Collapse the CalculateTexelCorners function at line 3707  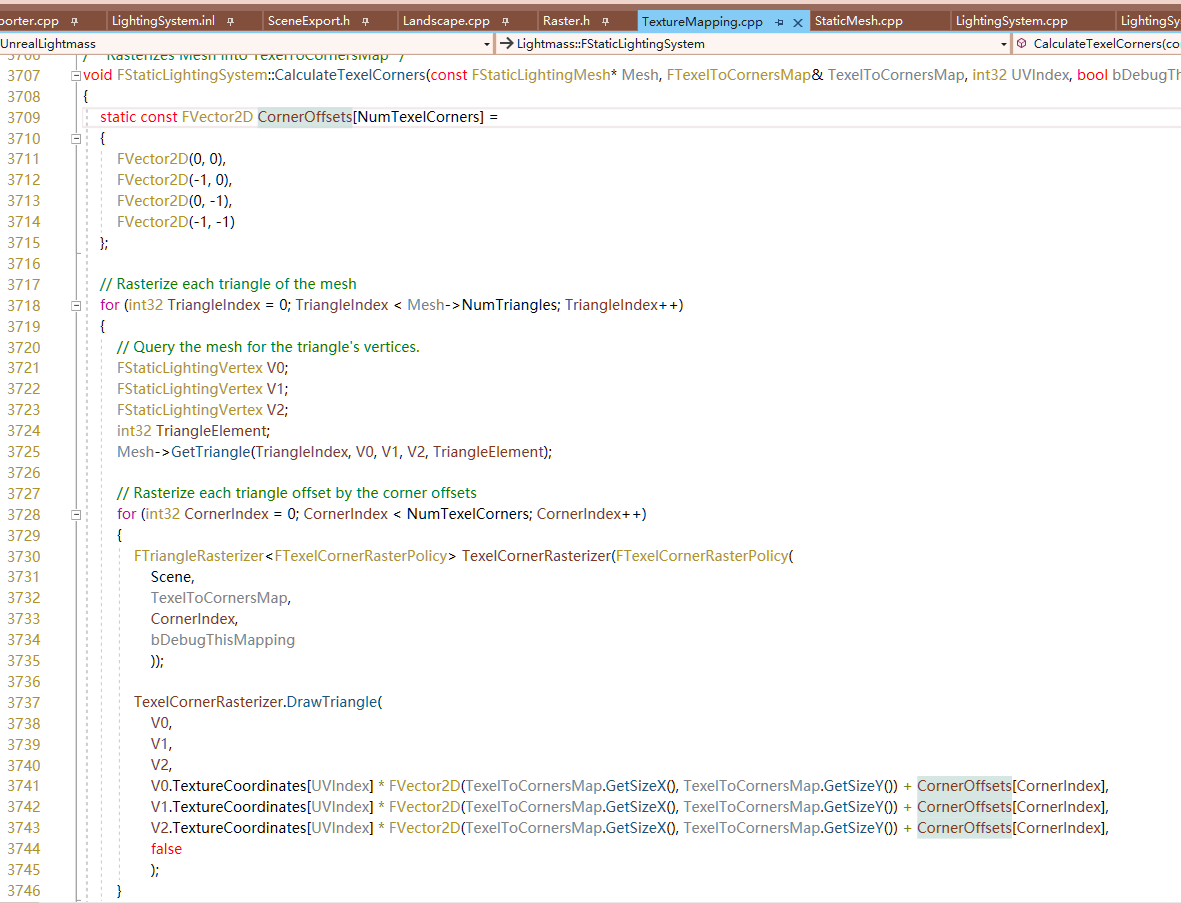(76, 75)
